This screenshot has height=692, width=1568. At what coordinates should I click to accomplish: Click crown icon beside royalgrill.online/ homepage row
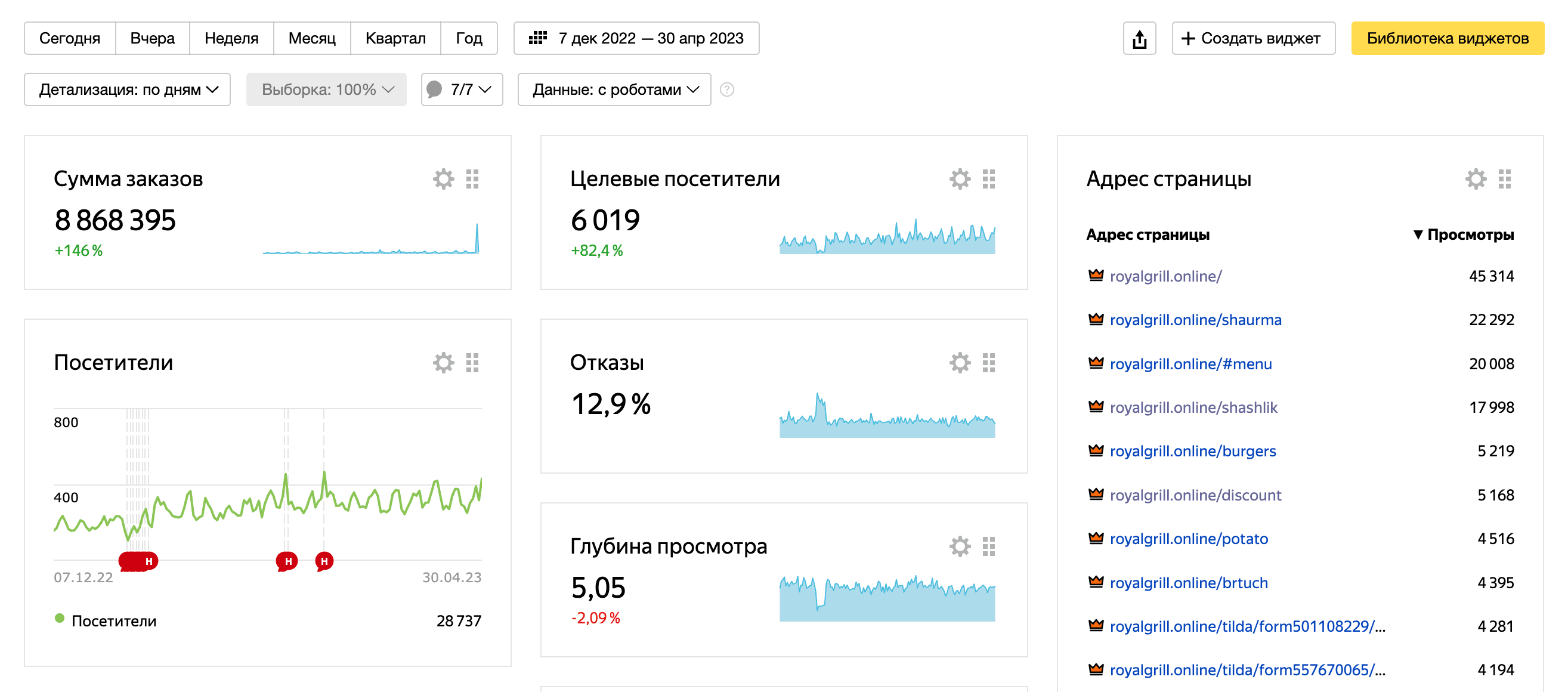[x=1096, y=275]
